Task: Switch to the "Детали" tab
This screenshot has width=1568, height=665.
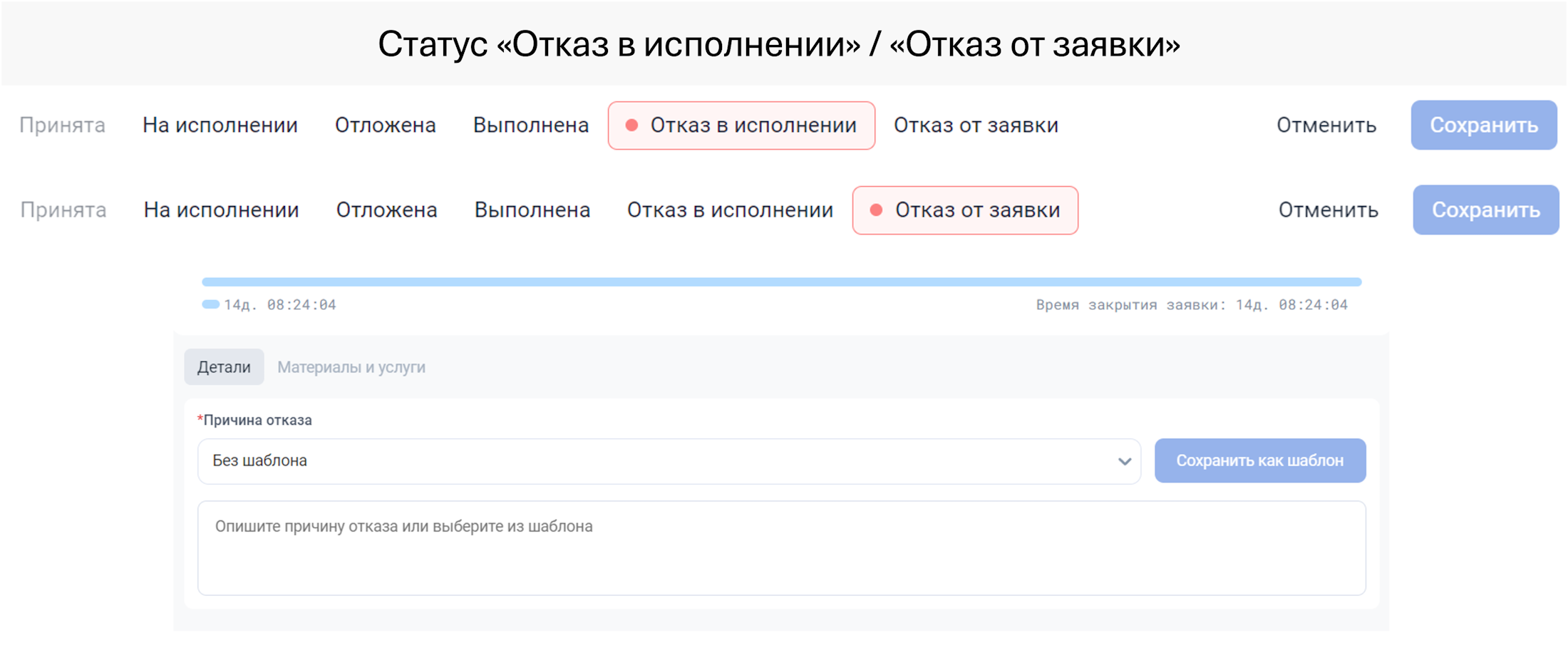Action: tap(224, 367)
